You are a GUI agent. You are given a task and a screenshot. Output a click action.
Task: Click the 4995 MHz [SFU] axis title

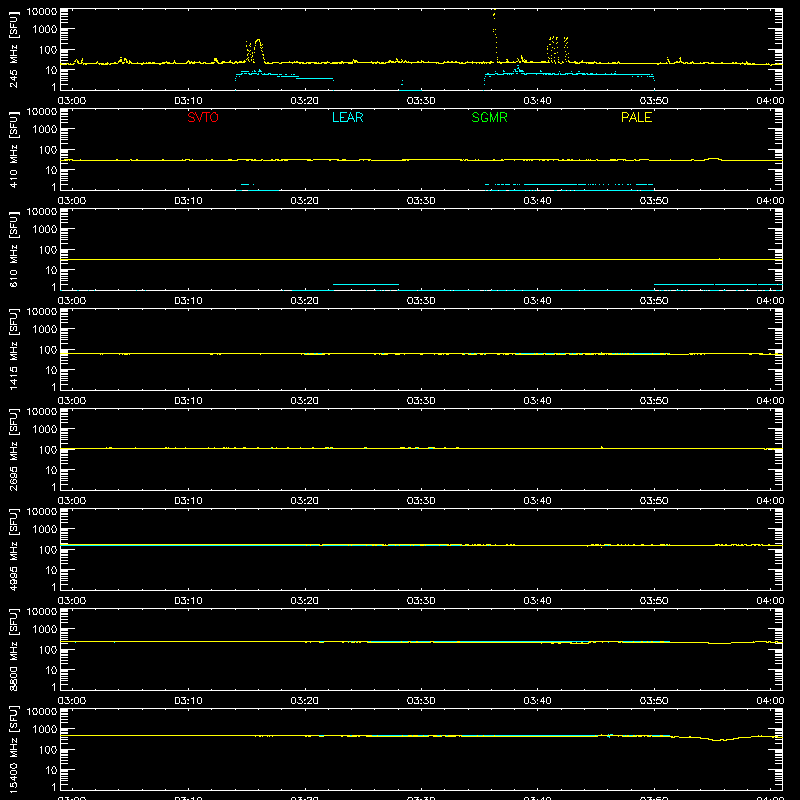(x=13, y=549)
